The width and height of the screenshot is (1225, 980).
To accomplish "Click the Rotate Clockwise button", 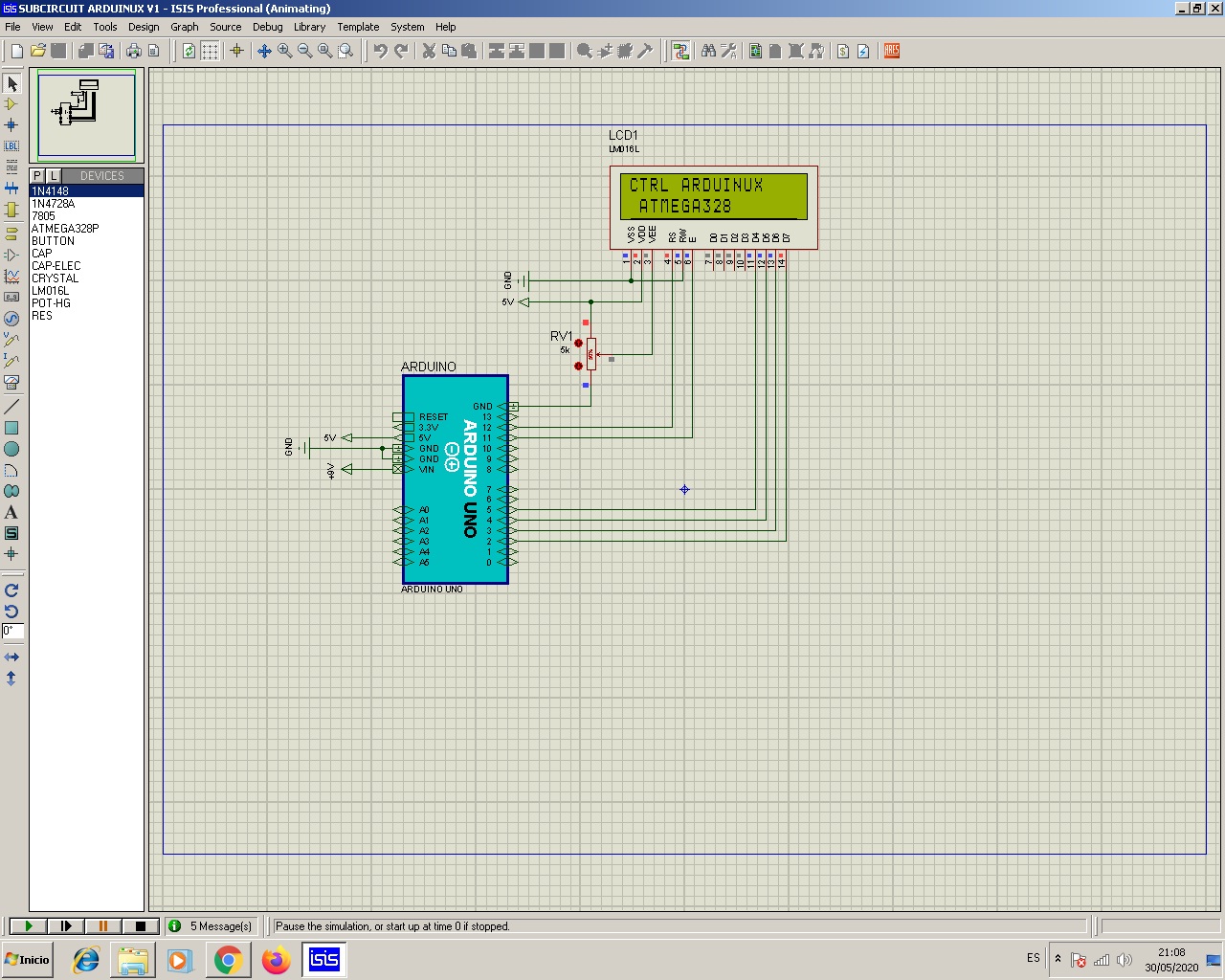I will click(11, 590).
